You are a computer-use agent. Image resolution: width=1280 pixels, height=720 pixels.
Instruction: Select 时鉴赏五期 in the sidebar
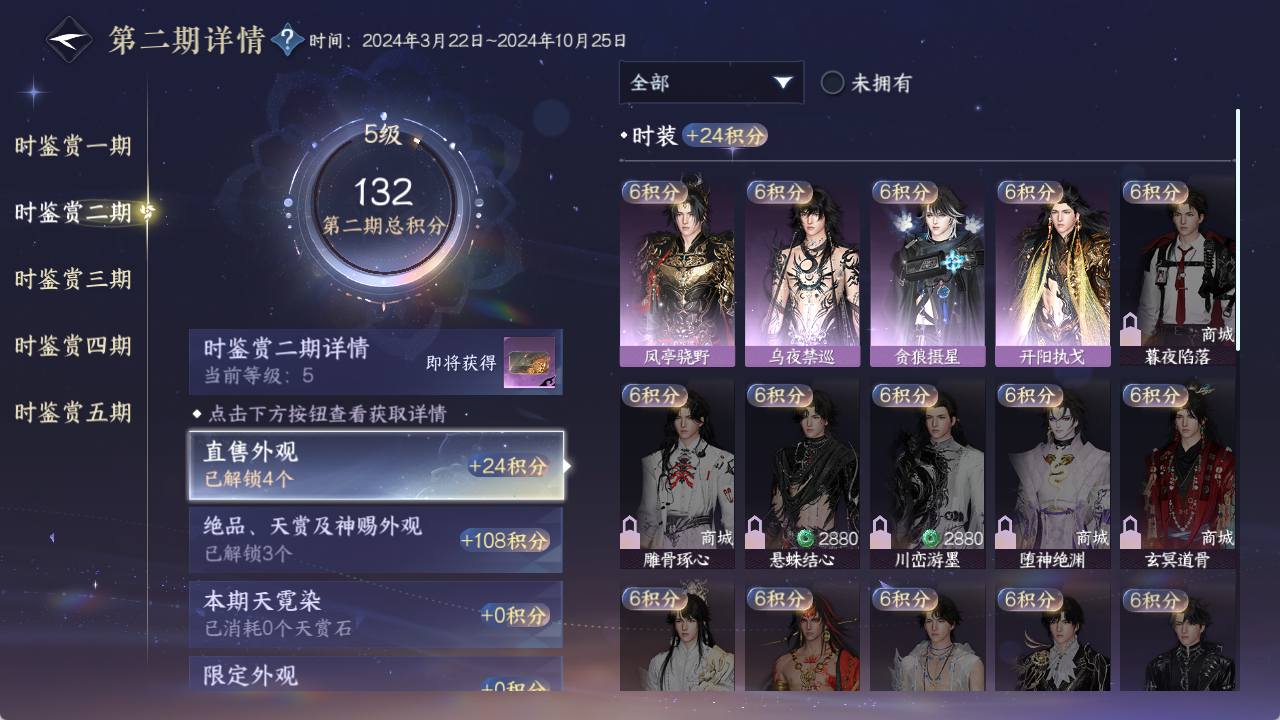pos(73,412)
